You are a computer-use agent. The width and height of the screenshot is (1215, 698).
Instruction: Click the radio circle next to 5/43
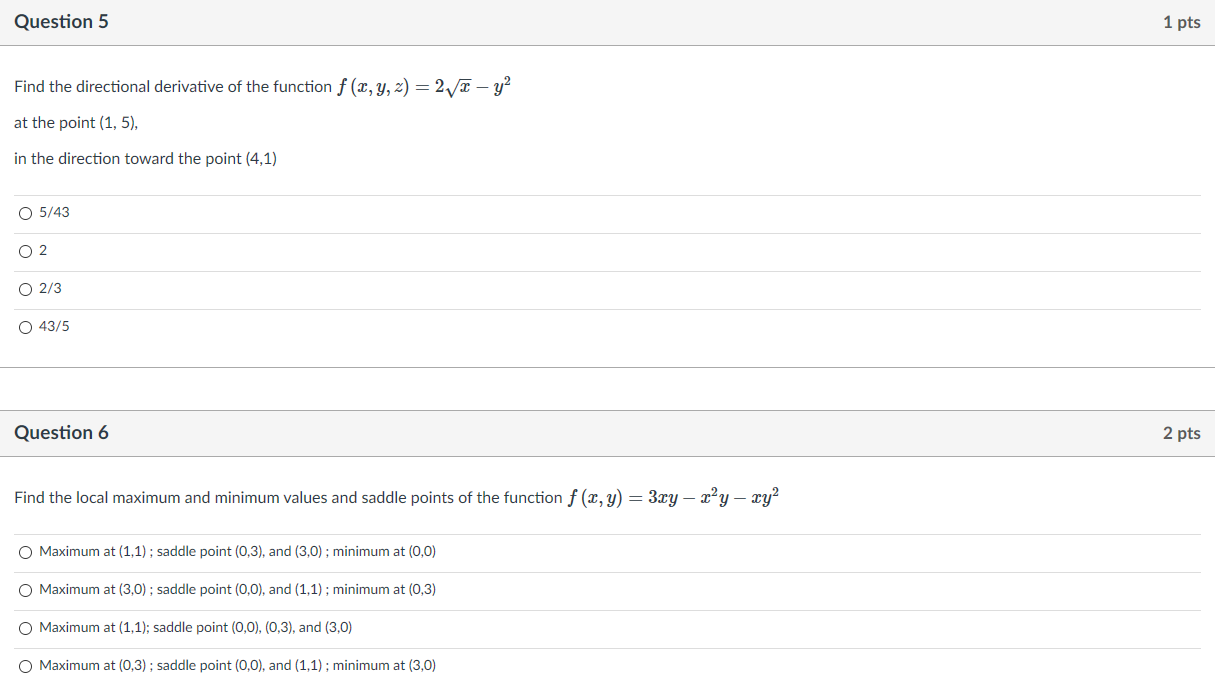(25, 212)
